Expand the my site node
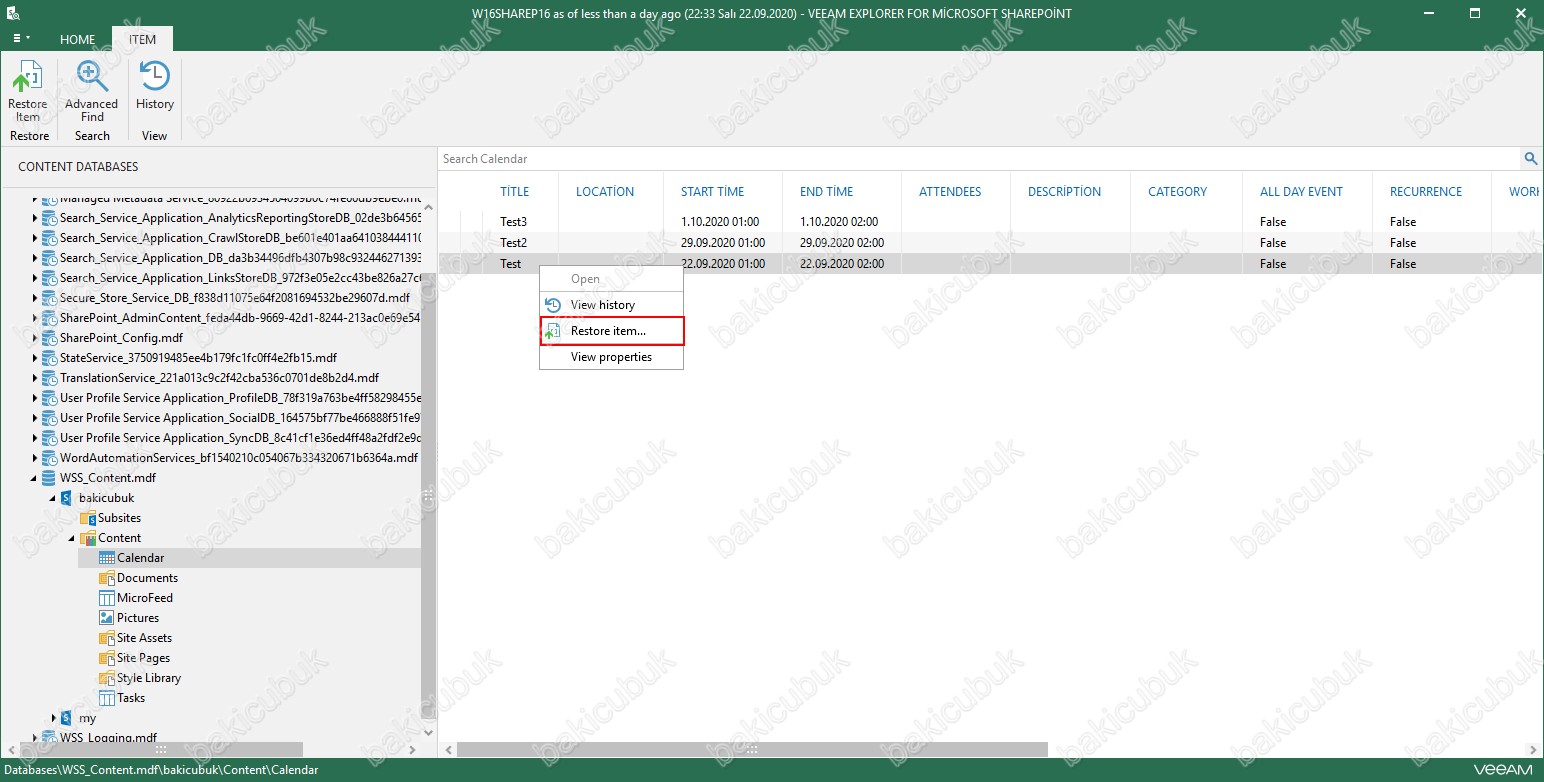 click(54, 718)
